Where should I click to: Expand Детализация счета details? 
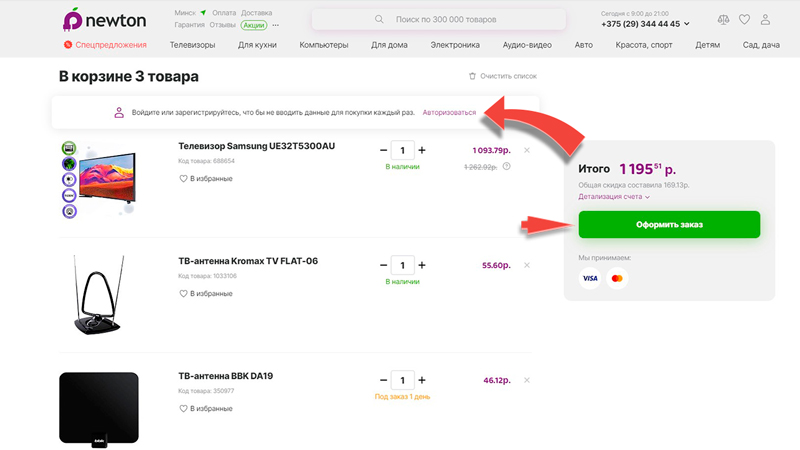[x=614, y=196]
